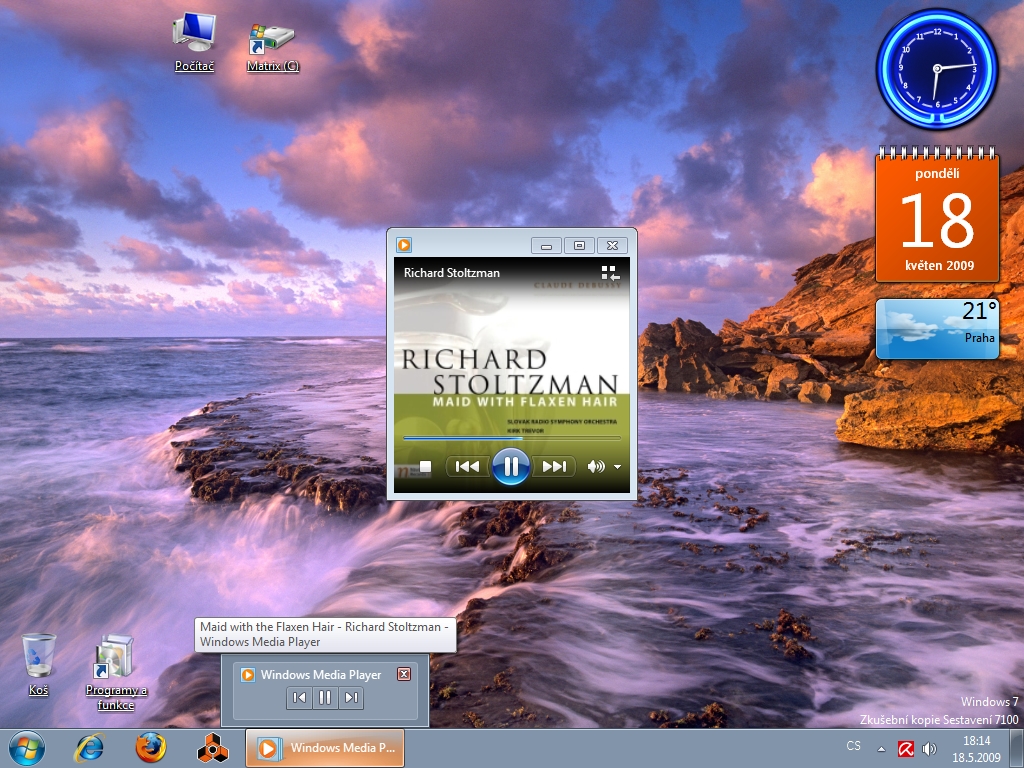Mute the player volume speaker icon

click(596, 466)
